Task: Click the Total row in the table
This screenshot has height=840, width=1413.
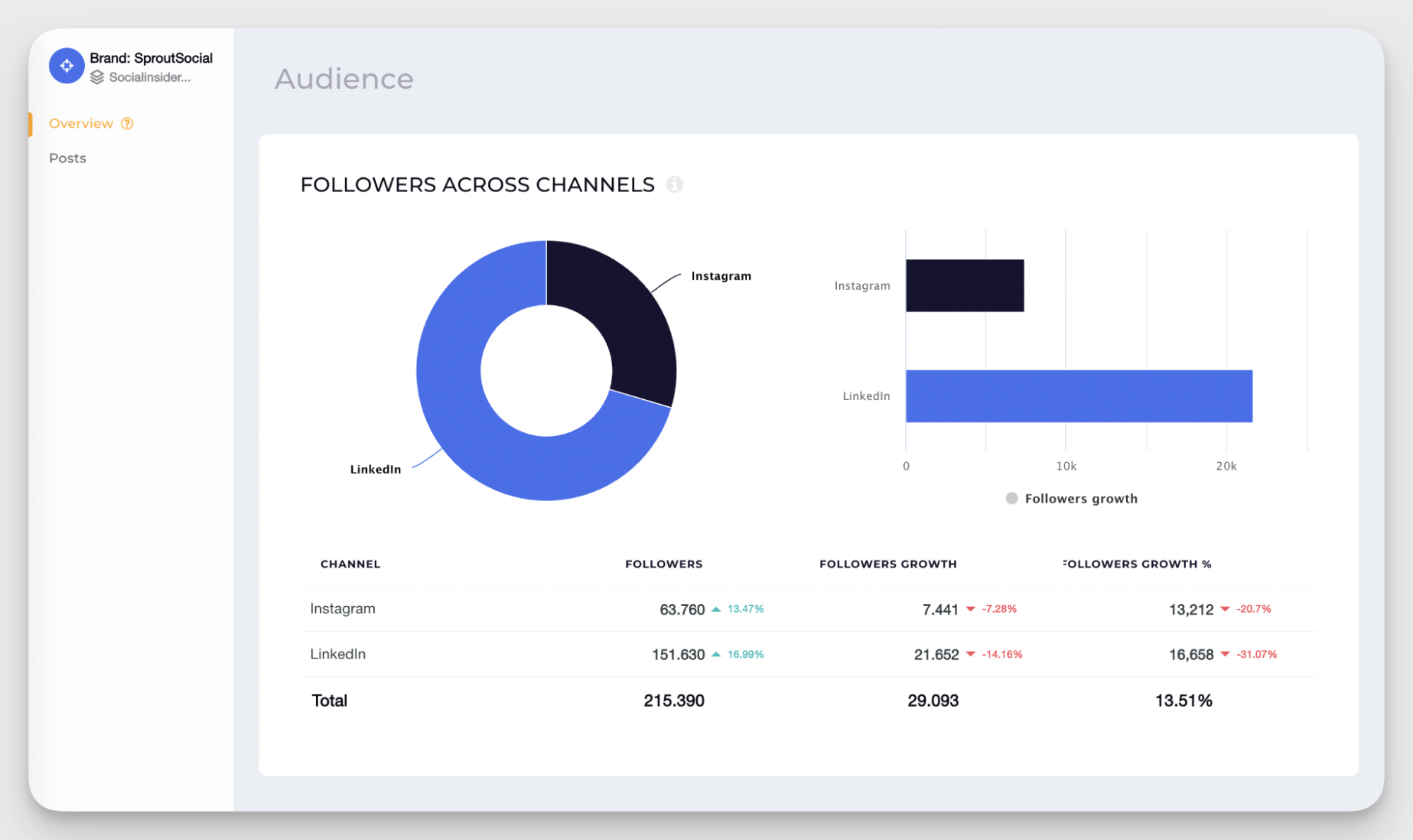Action: point(329,700)
